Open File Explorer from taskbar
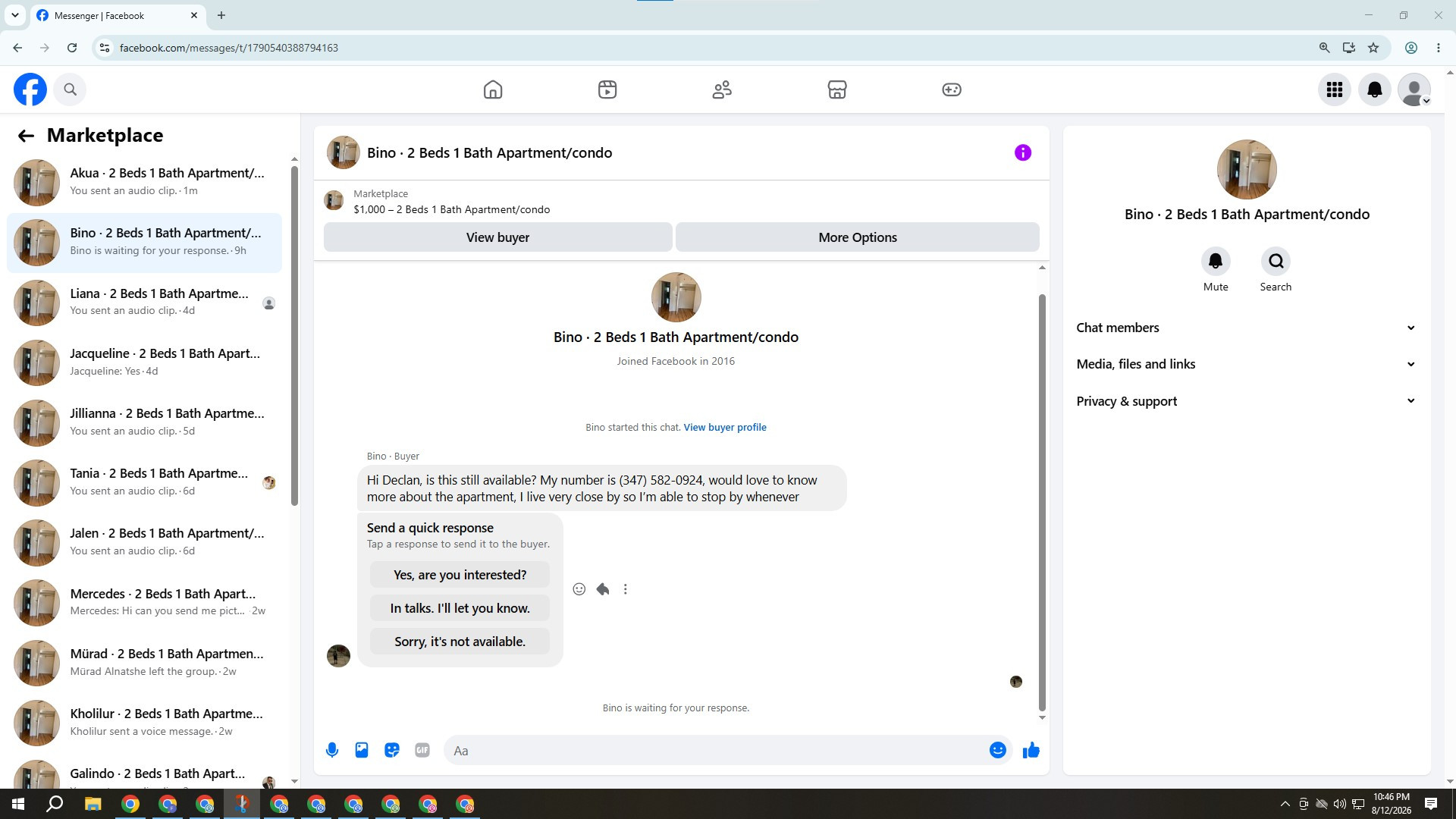 93,804
